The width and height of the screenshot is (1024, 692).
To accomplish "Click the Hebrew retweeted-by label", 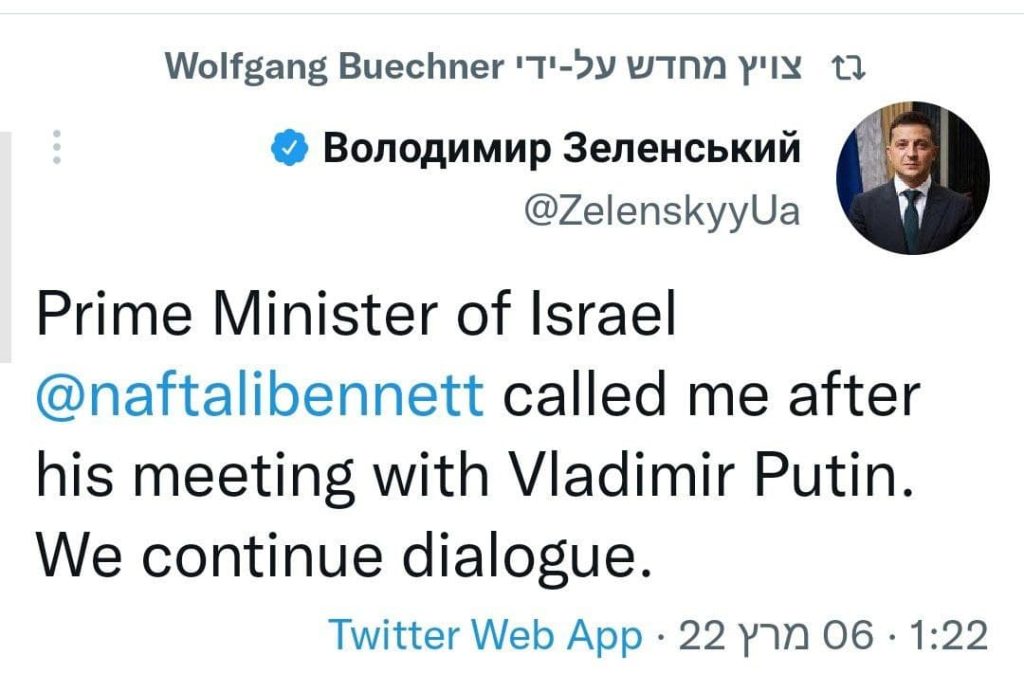I will click(656, 67).
